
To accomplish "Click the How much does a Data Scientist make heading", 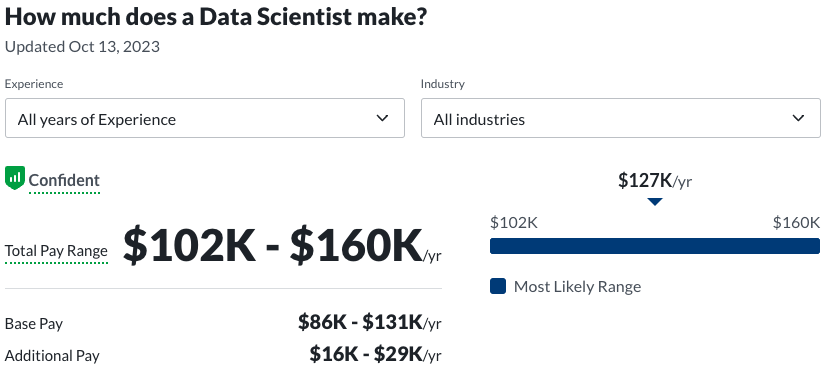I will coord(216,17).
